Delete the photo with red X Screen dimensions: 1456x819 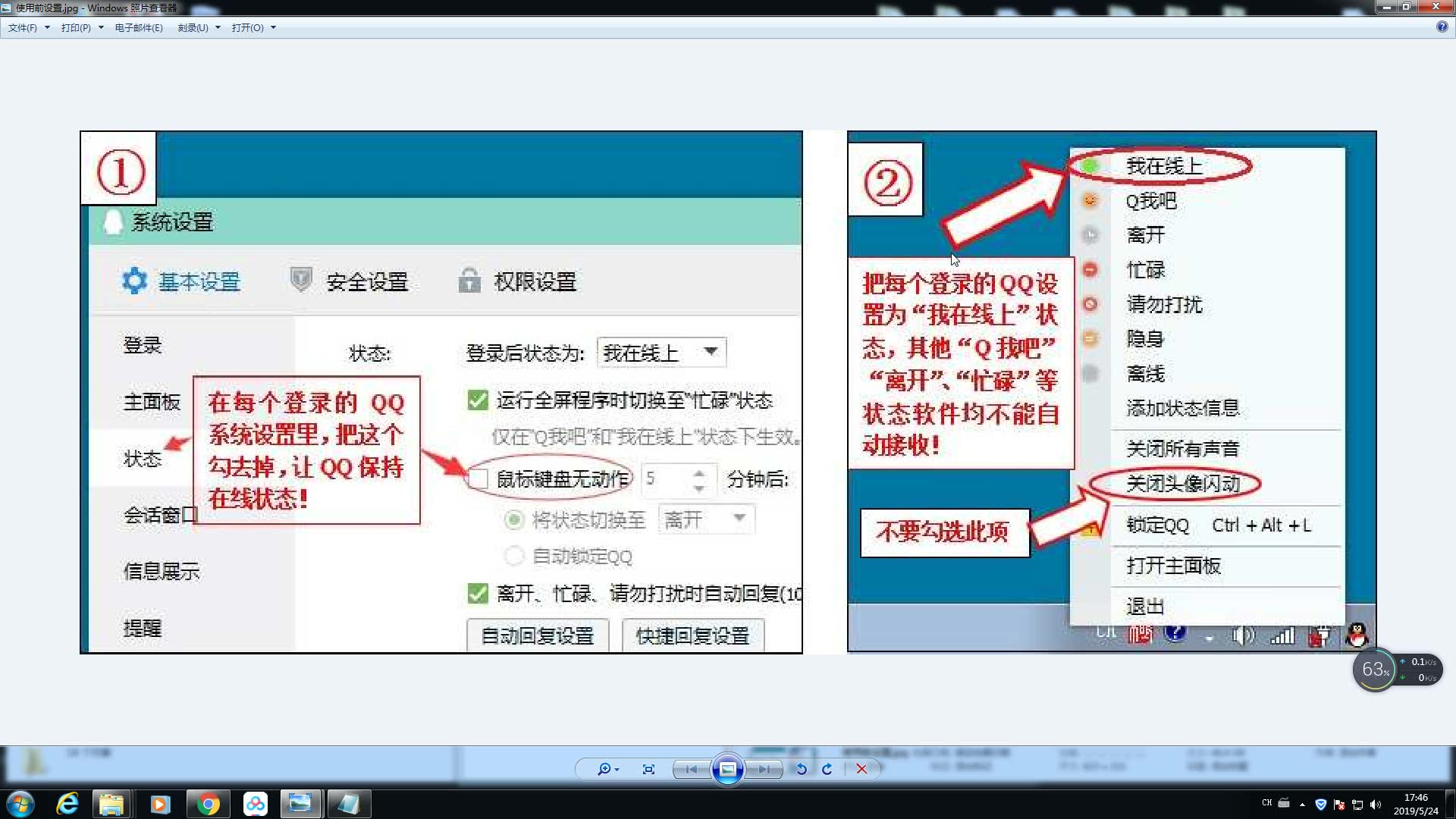coord(861,769)
